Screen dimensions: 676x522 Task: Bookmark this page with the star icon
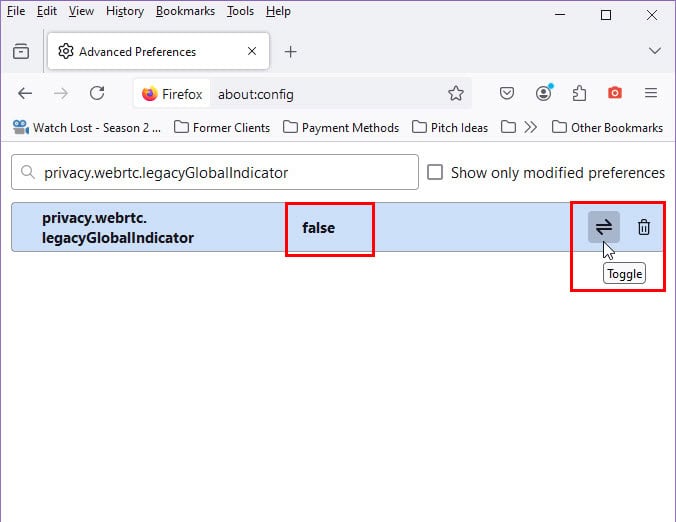pos(456,94)
